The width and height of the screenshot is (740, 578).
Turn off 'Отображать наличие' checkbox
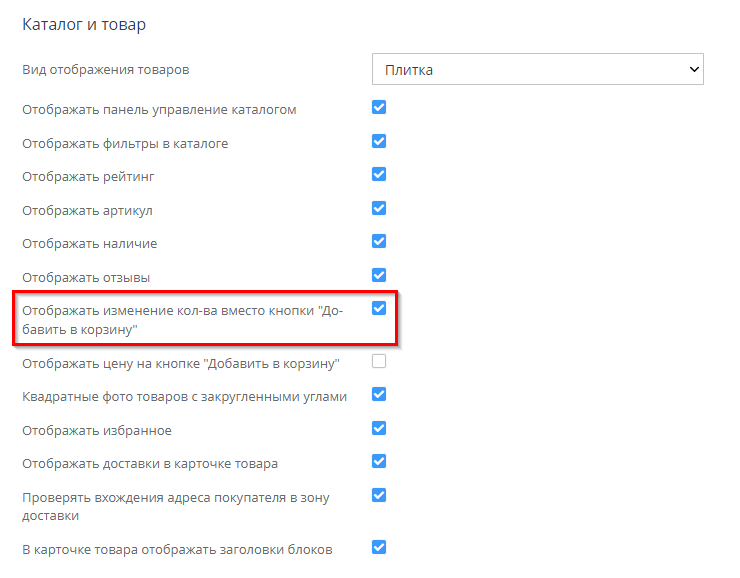coord(379,241)
